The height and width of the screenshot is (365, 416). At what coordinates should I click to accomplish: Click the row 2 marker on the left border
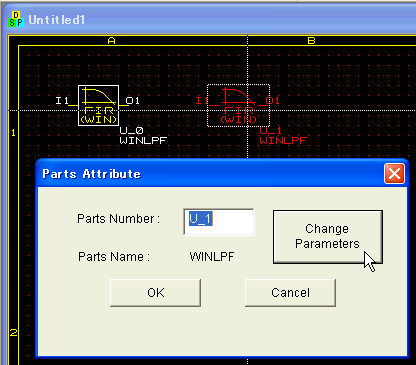(13, 332)
